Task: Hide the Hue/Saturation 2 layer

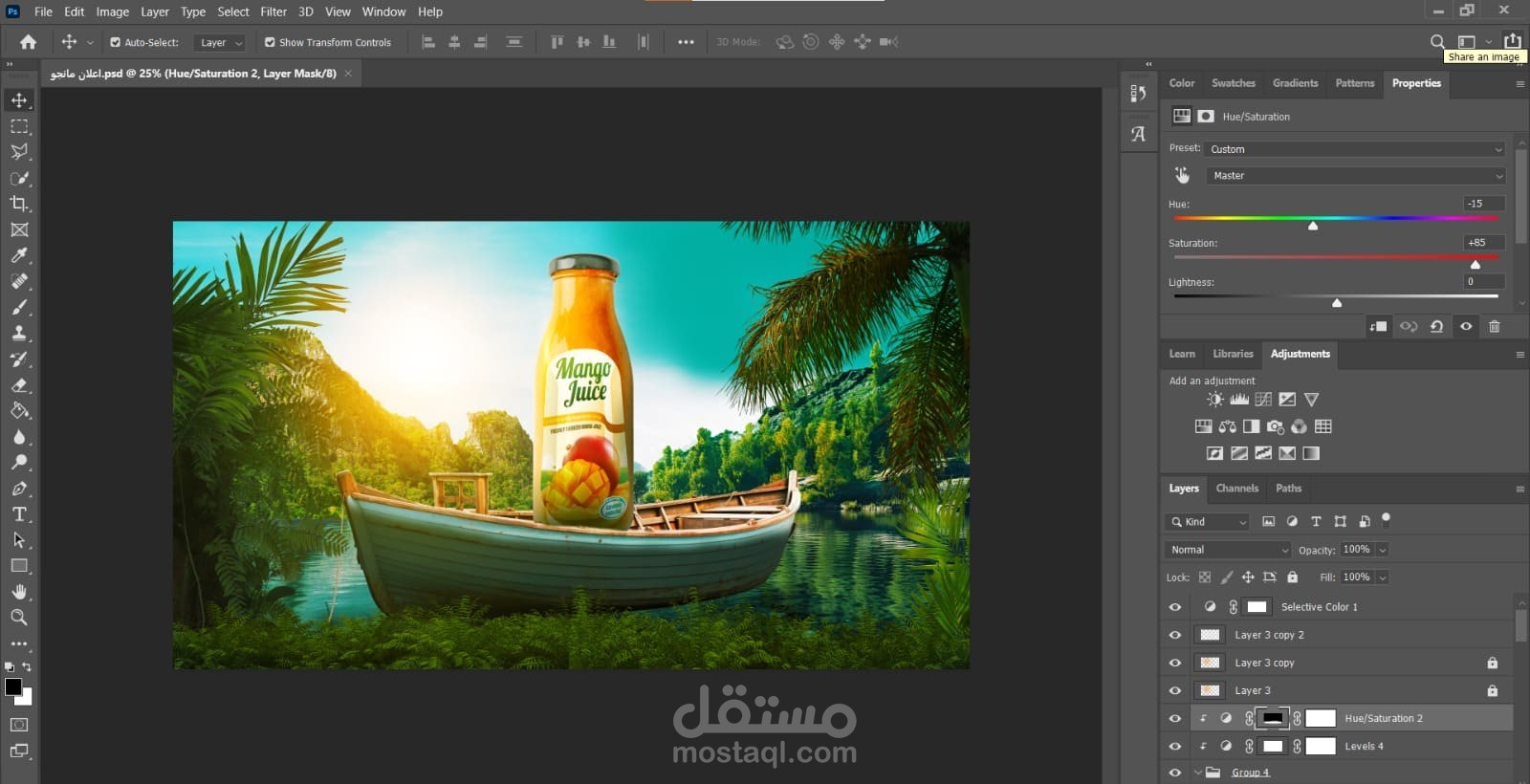Action: [x=1175, y=718]
